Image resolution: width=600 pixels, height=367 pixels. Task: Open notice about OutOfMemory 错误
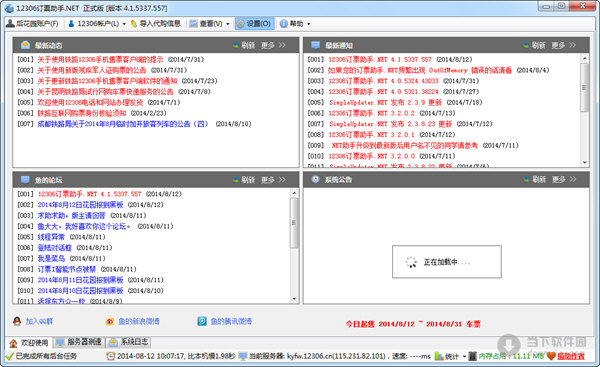click(x=420, y=70)
